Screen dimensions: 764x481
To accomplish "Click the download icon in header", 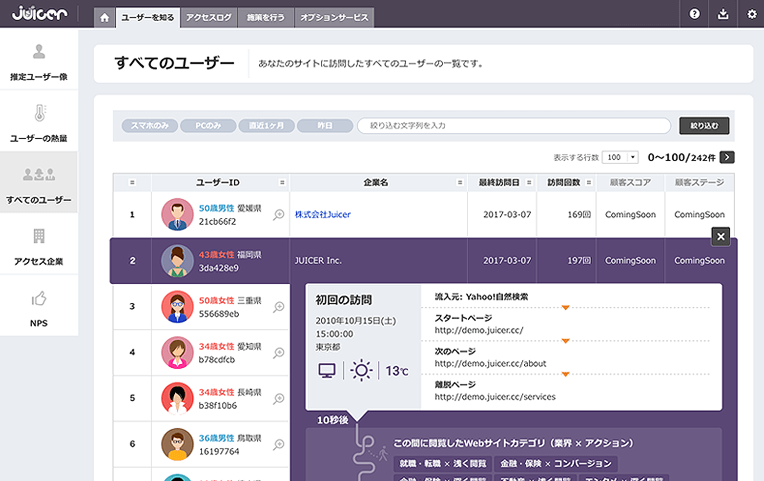I will point(723,14).
